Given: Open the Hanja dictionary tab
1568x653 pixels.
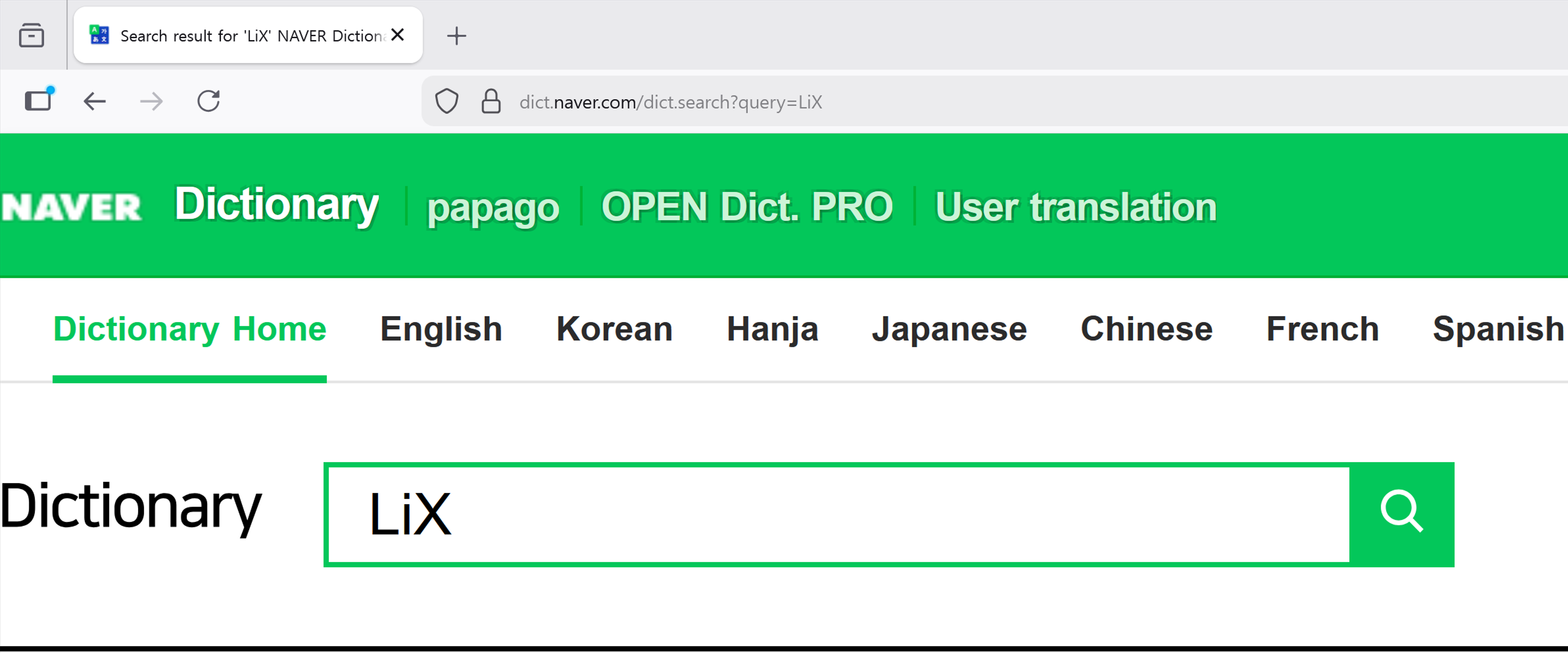Looking at the screenshot, I should tap(772, 329).
